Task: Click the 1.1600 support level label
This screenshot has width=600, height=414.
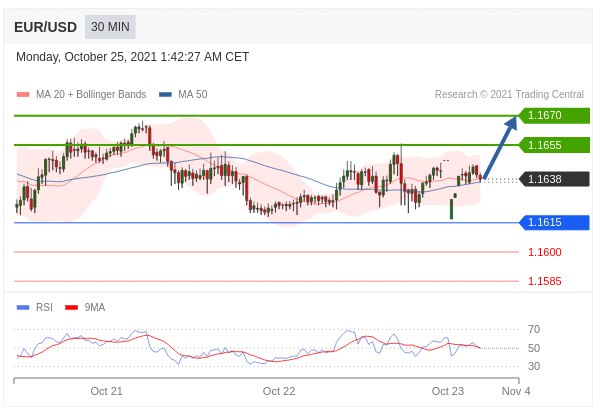Action: pyautogui.click(x=545, y=252)
